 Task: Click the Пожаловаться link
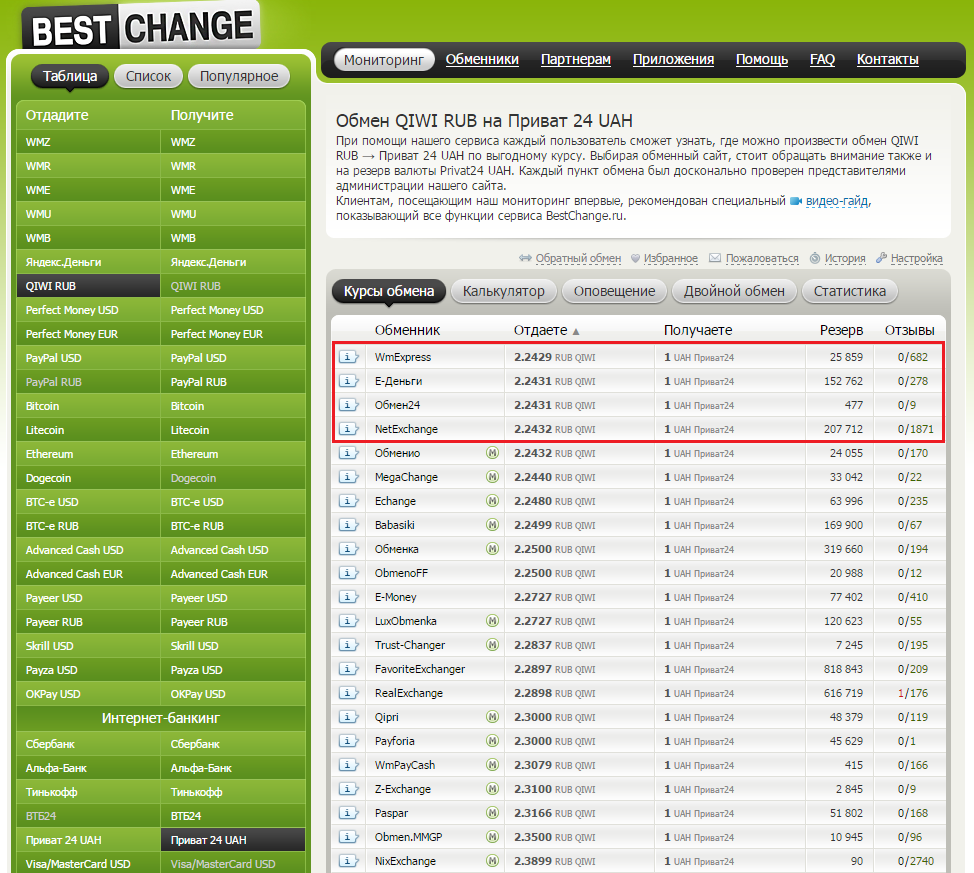tap(762, 258)
